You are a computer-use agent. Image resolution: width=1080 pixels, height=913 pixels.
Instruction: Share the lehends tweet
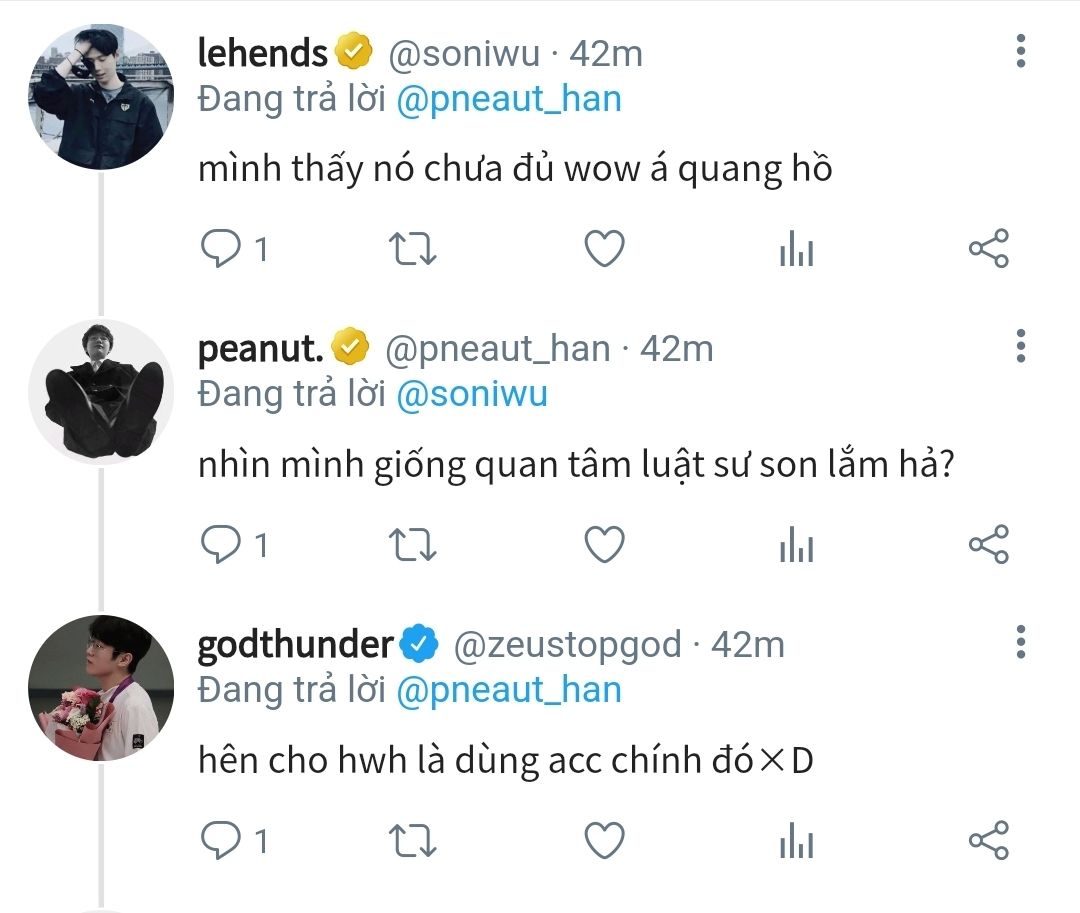tap(989, 249)
